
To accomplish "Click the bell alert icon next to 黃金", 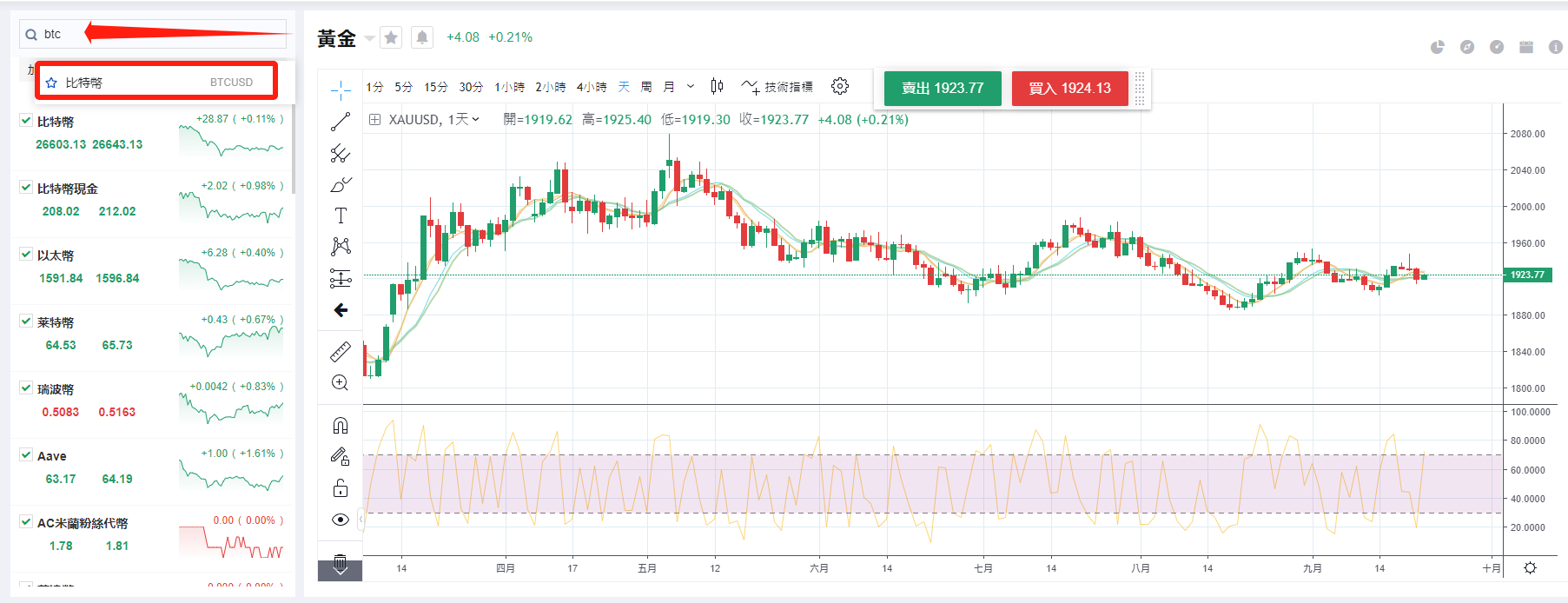I will point(422,37).
